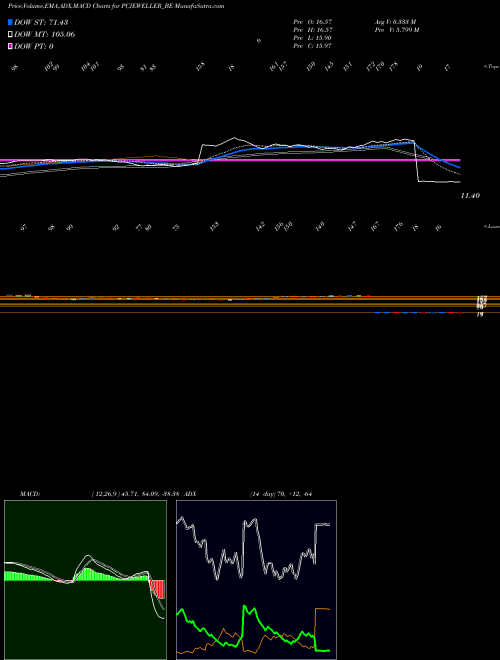Click the '(14 day) 70, +12, -64' ADX values
The height and width of the screenshot is (660, 500).
click(x=281, y=494)
